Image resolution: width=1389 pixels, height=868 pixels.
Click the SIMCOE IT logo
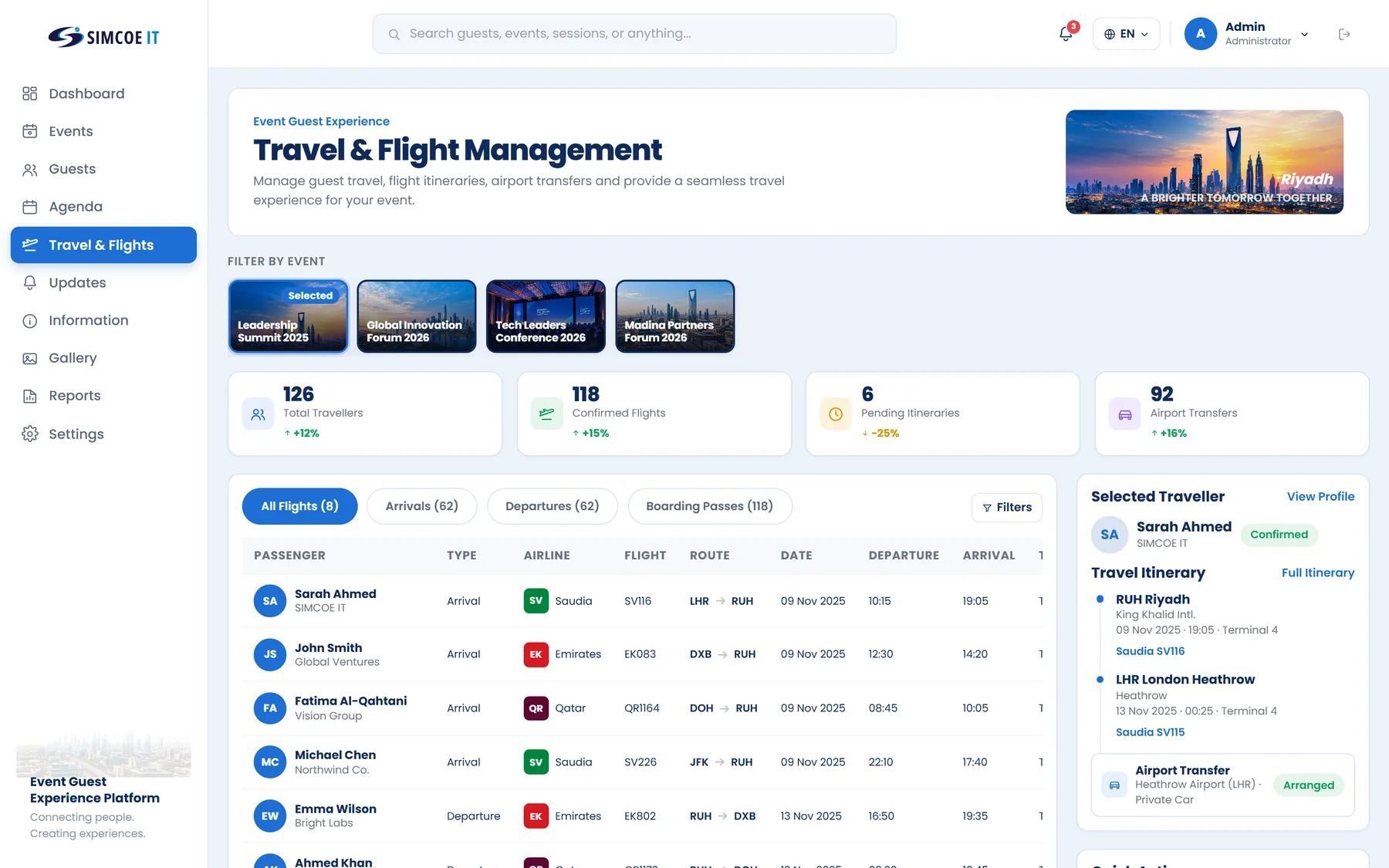coord(103,37)
